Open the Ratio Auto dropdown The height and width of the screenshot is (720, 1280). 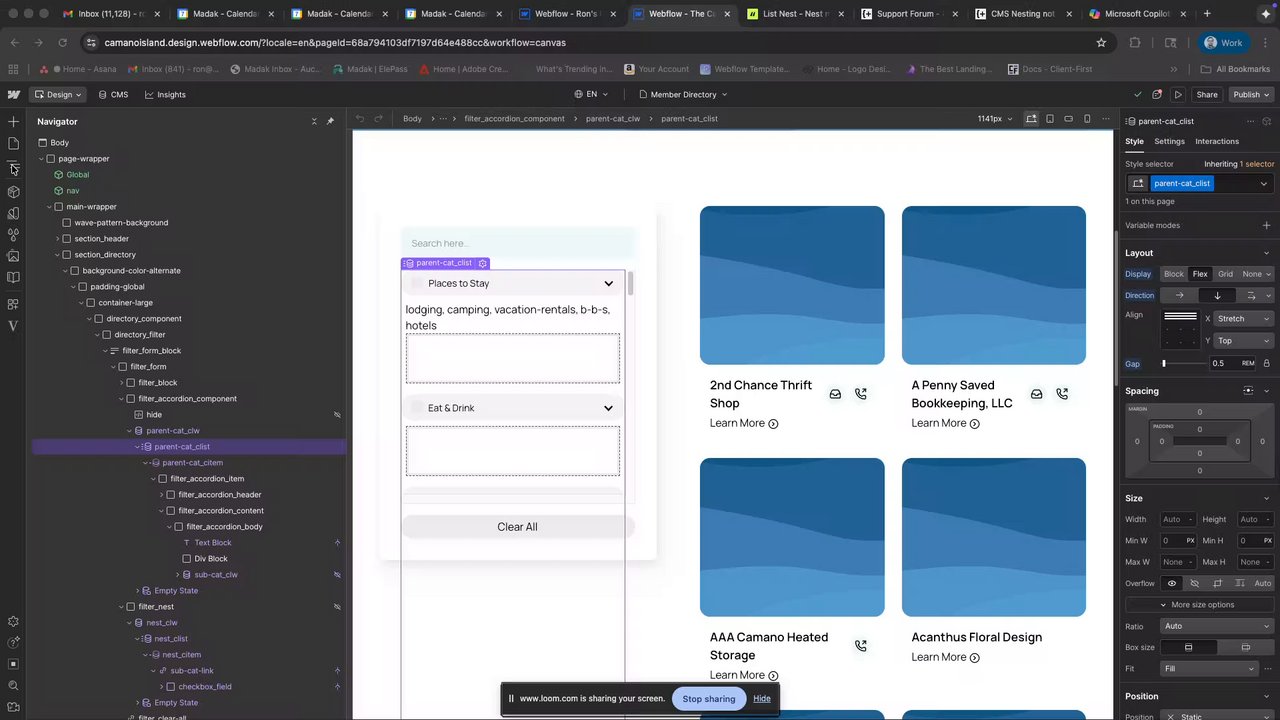click(1217, 626)
